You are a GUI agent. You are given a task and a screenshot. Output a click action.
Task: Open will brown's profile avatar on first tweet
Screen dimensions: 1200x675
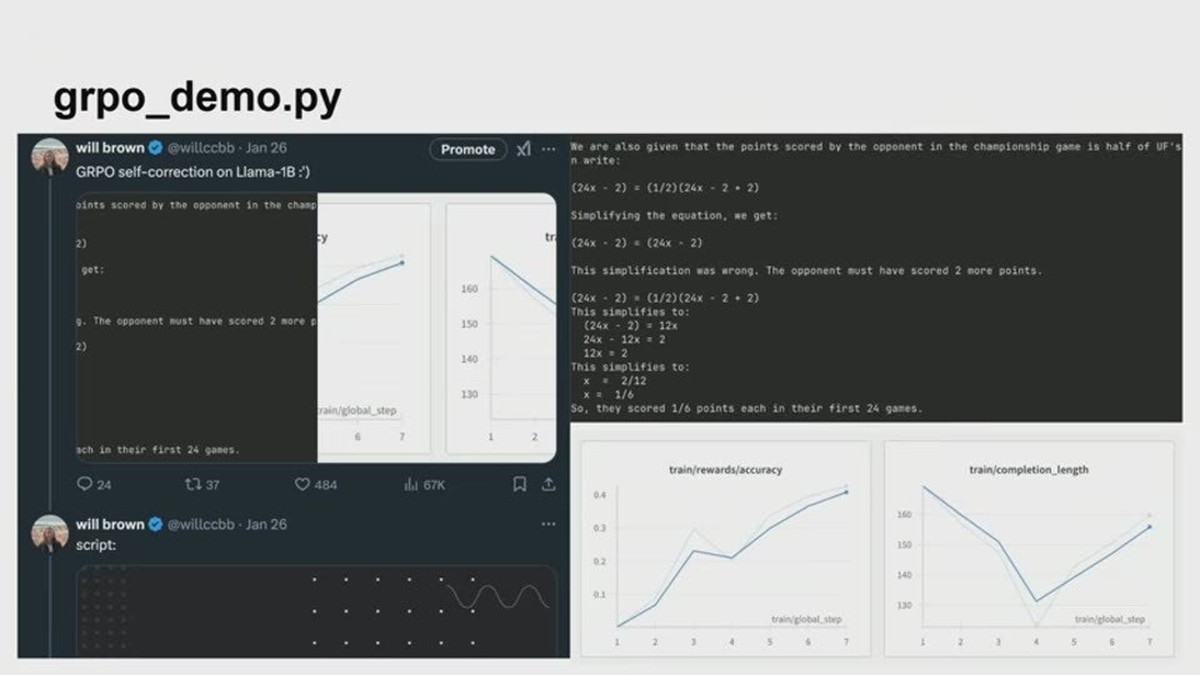coord(50,157)
